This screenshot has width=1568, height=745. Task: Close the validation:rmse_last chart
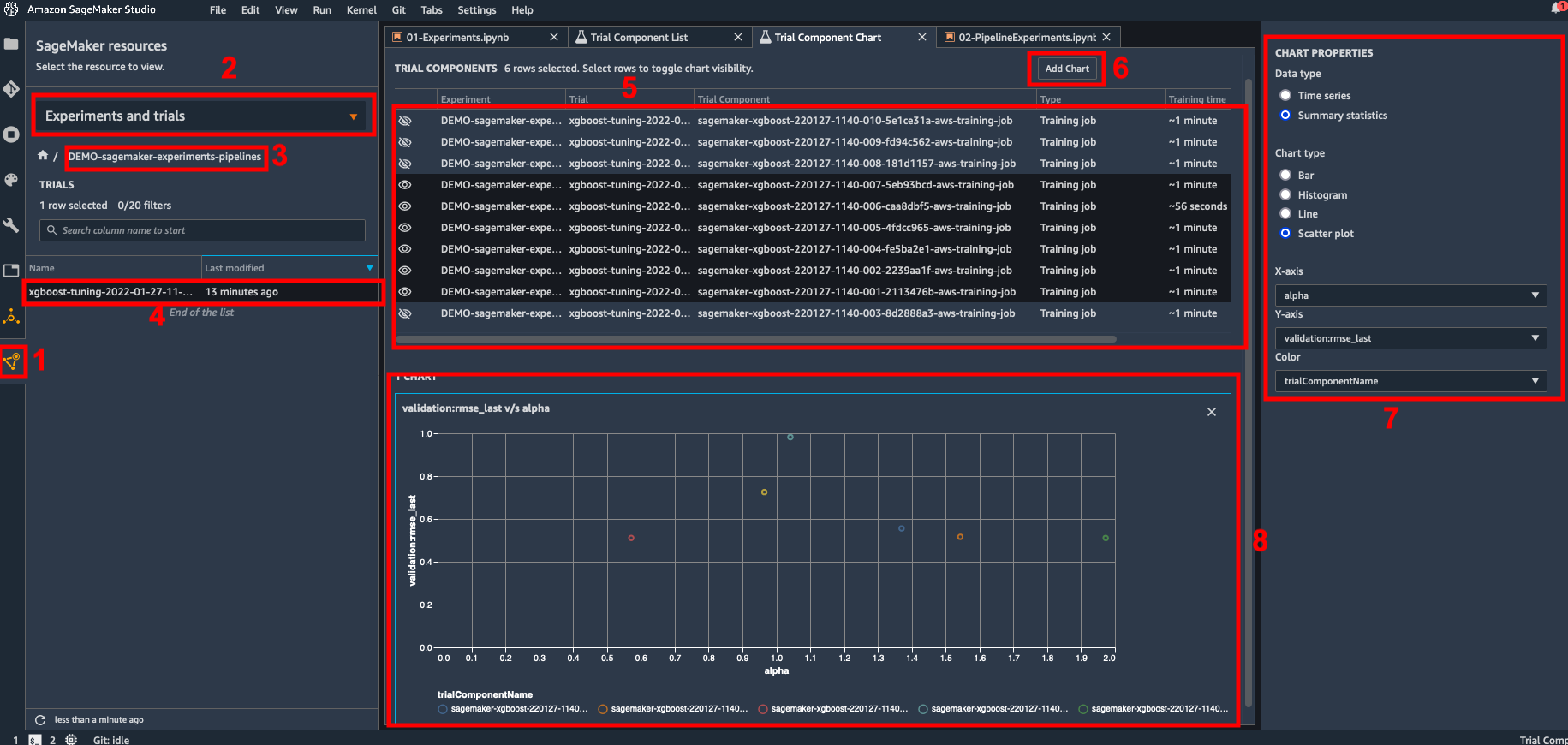(x=1212, y=412)
